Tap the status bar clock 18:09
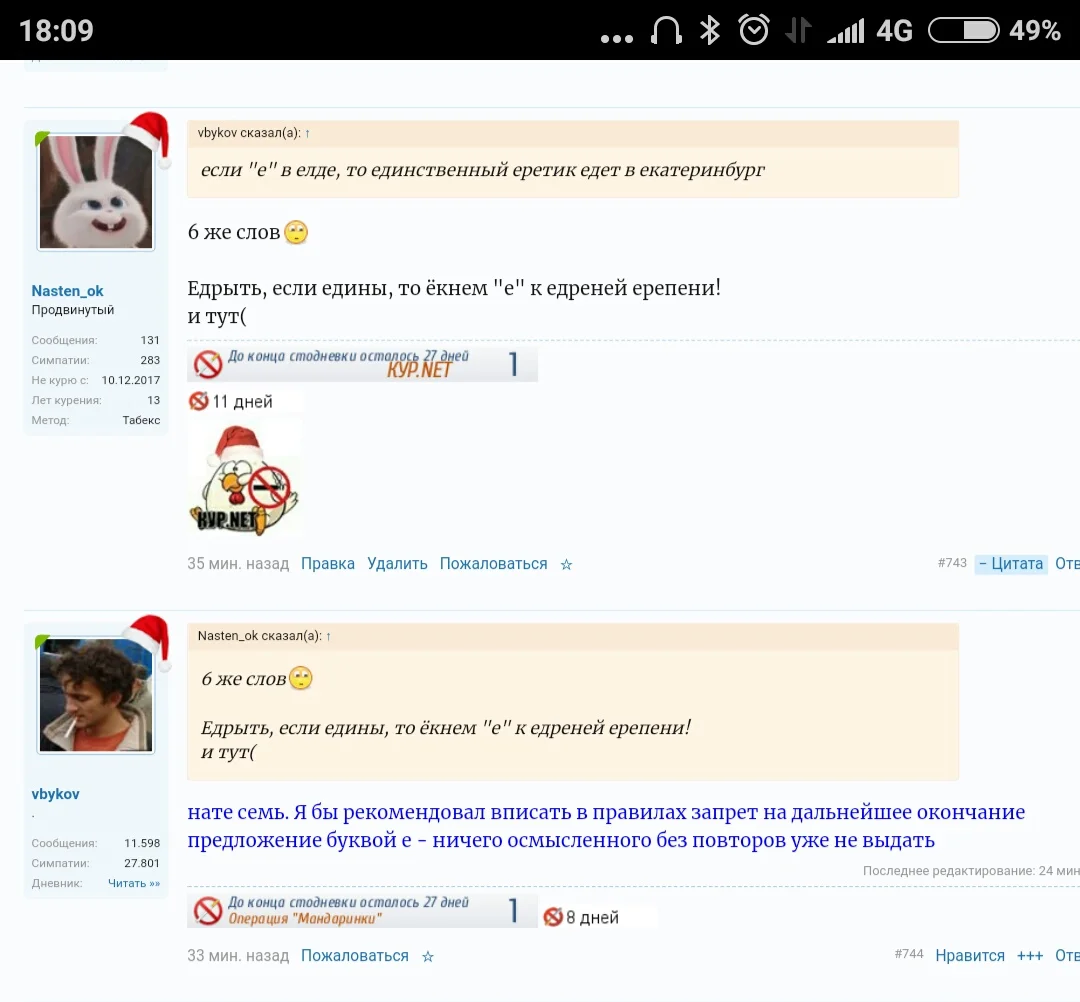The width and height of the screenshot is (1080, 1002). click(56, 30)
